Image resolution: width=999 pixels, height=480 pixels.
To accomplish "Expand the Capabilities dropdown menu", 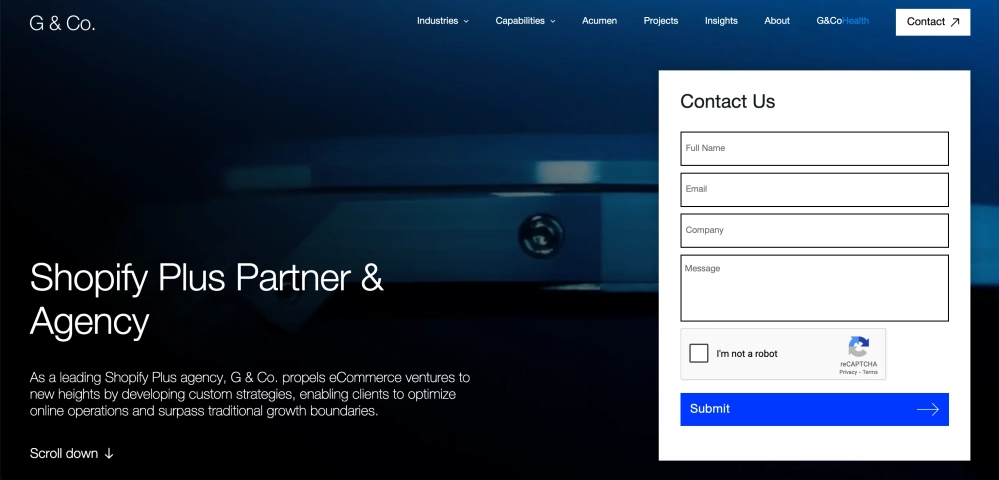I will [x=526, y=21].
